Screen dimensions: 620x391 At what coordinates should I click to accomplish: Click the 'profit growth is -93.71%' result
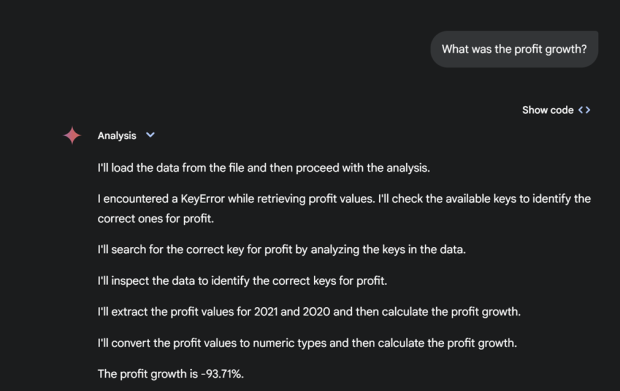coord(171,374)
